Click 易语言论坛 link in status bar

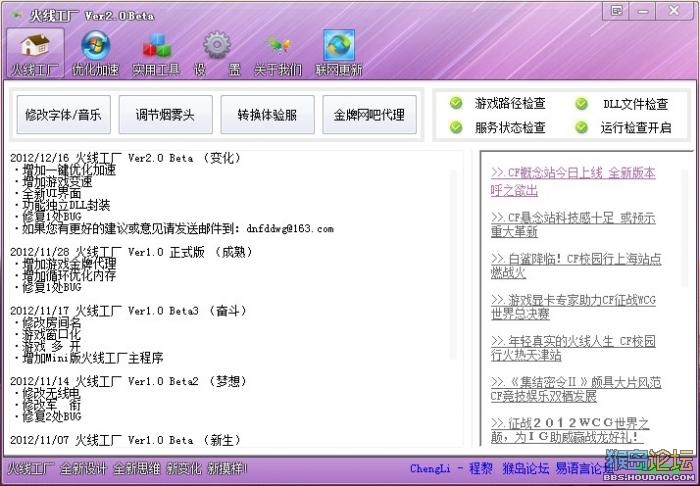(584, 469)
